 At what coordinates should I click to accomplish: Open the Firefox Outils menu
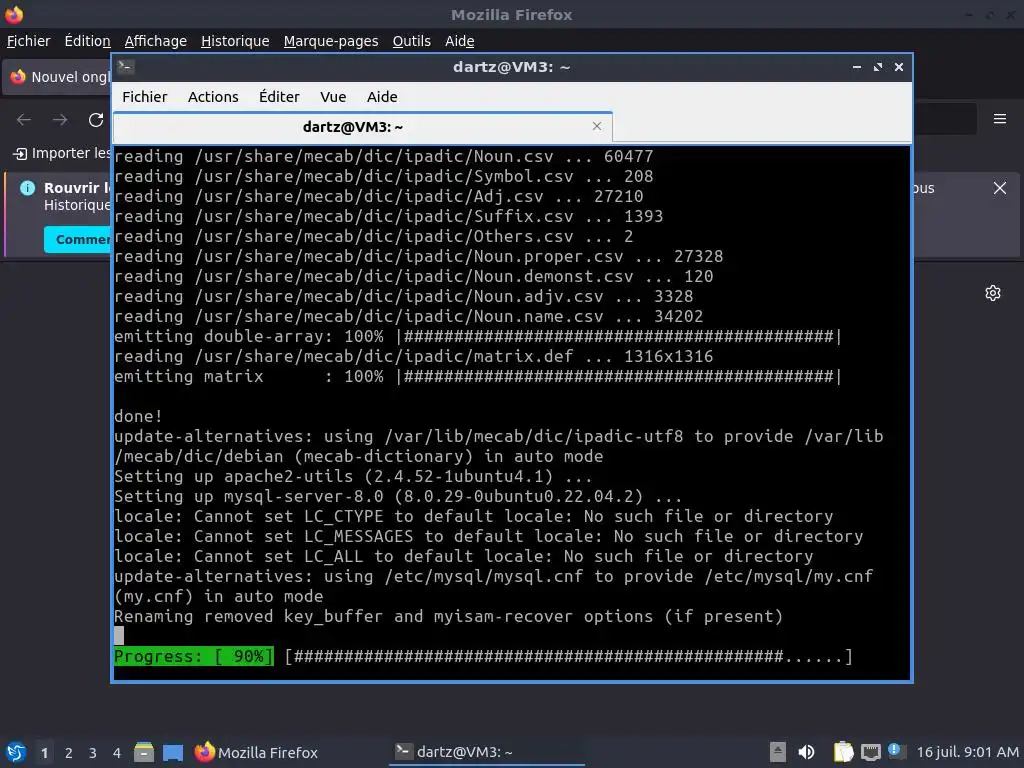[x=411, y=41]
